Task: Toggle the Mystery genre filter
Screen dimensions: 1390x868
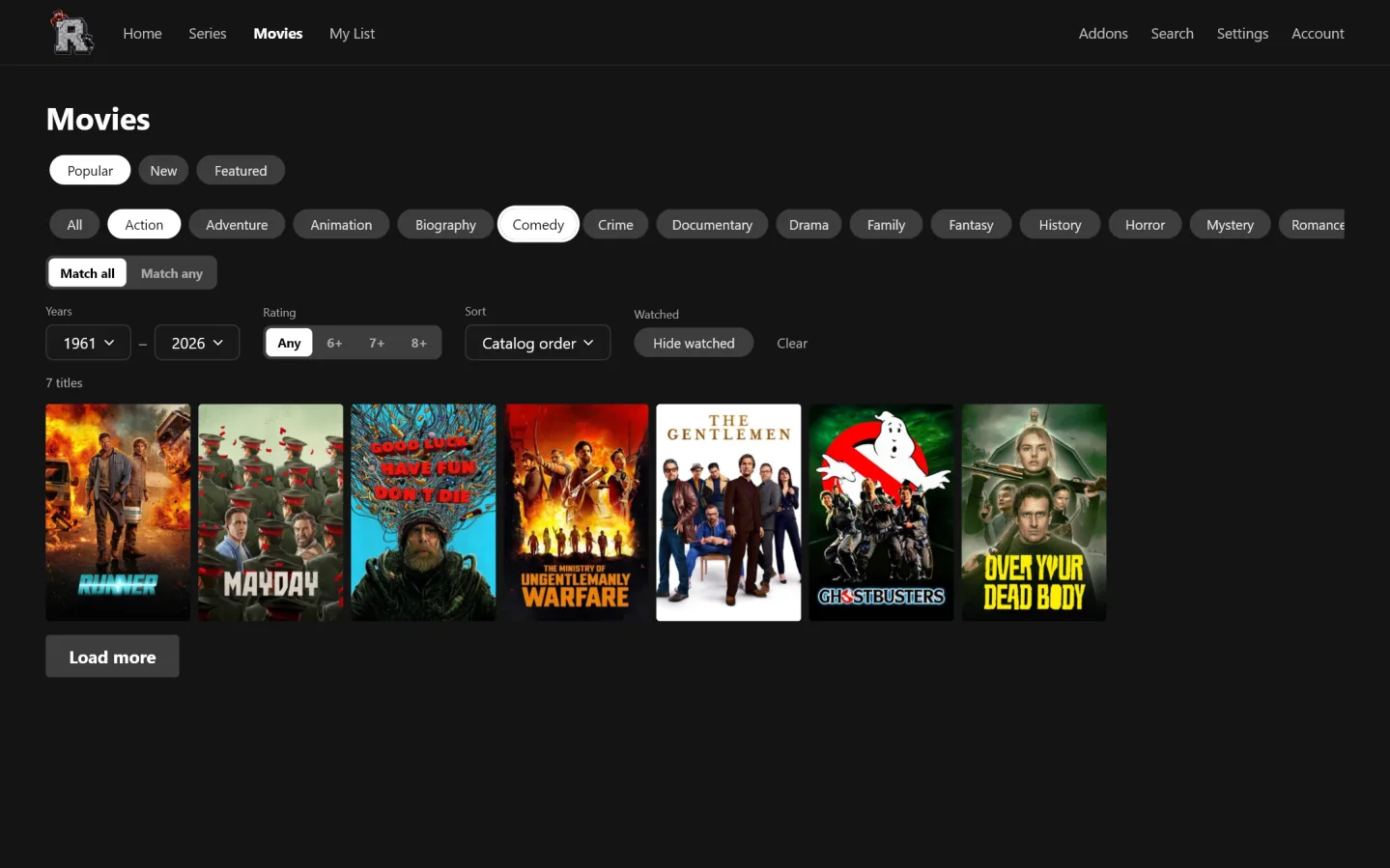Action: coord(1230,225)
